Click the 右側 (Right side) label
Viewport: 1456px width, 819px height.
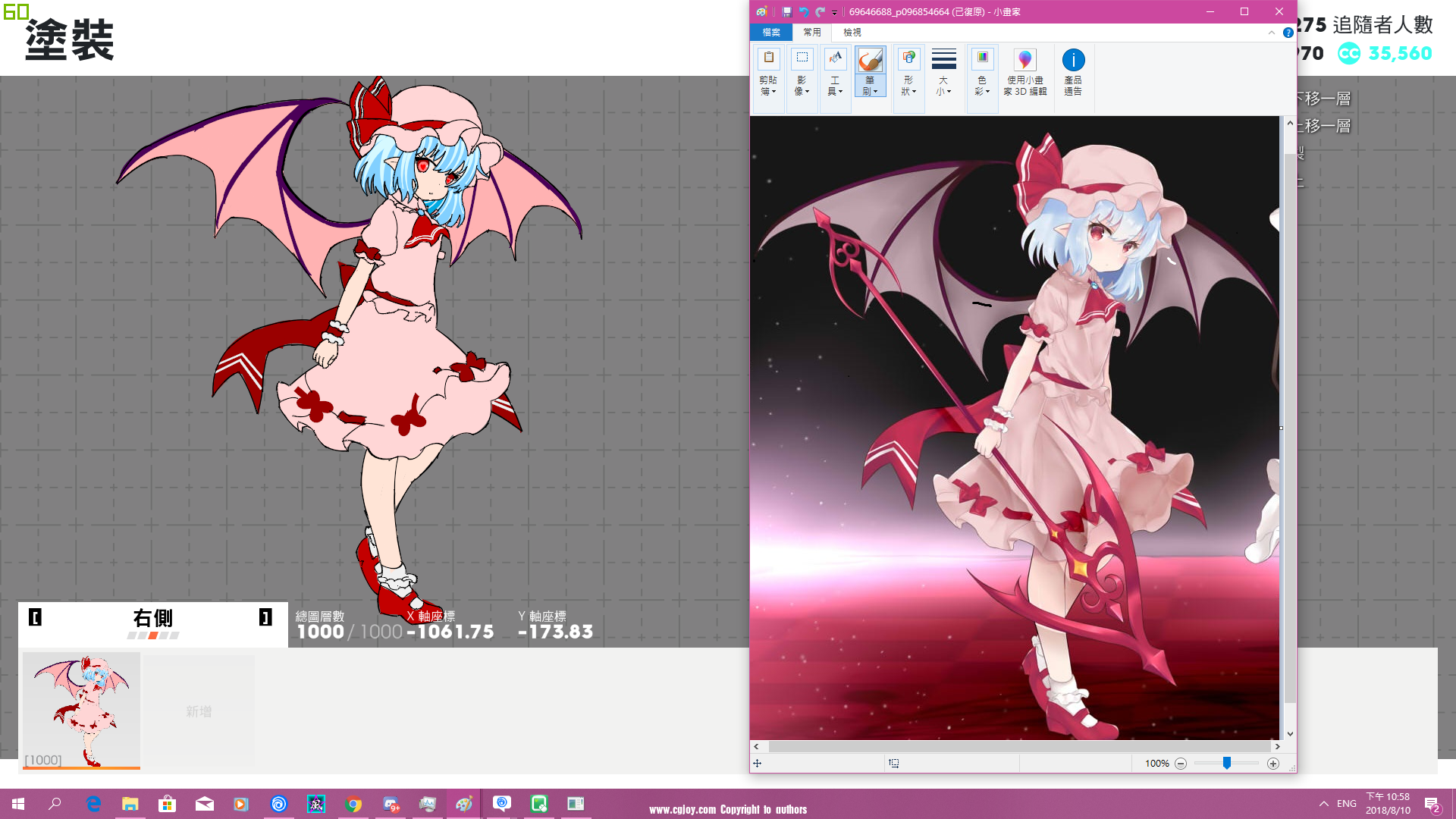(153, 618)
